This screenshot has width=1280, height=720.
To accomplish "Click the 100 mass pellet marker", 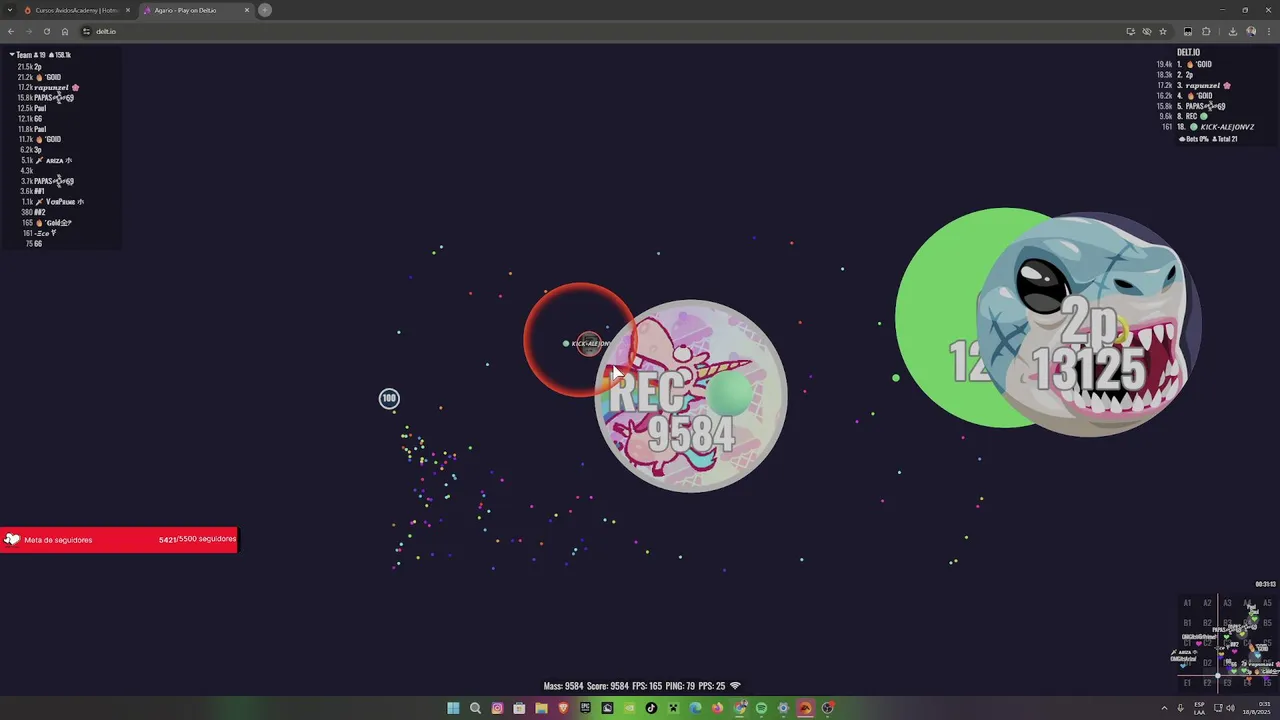I will pyautogui.click(x=389, y=399).
